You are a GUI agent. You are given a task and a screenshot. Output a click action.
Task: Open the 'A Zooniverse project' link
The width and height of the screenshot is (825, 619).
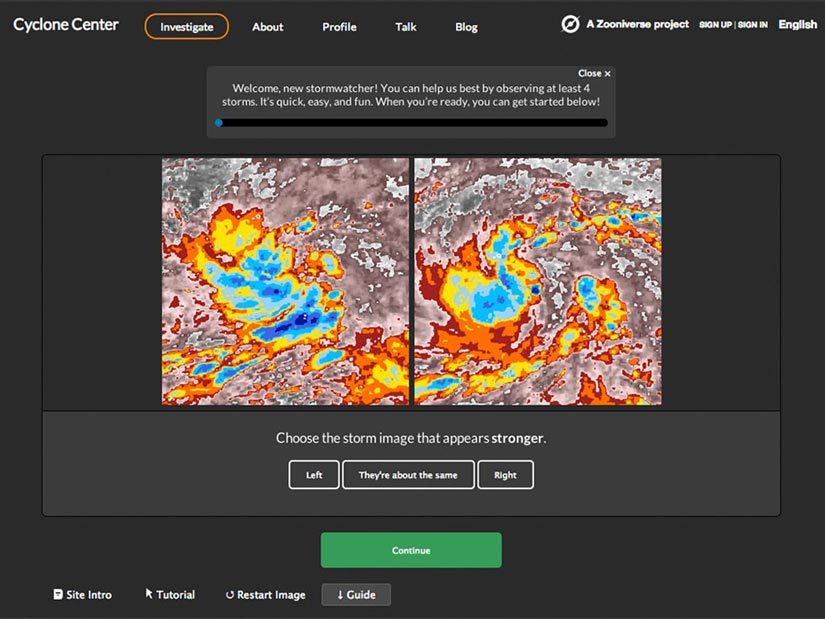[637, 24]
